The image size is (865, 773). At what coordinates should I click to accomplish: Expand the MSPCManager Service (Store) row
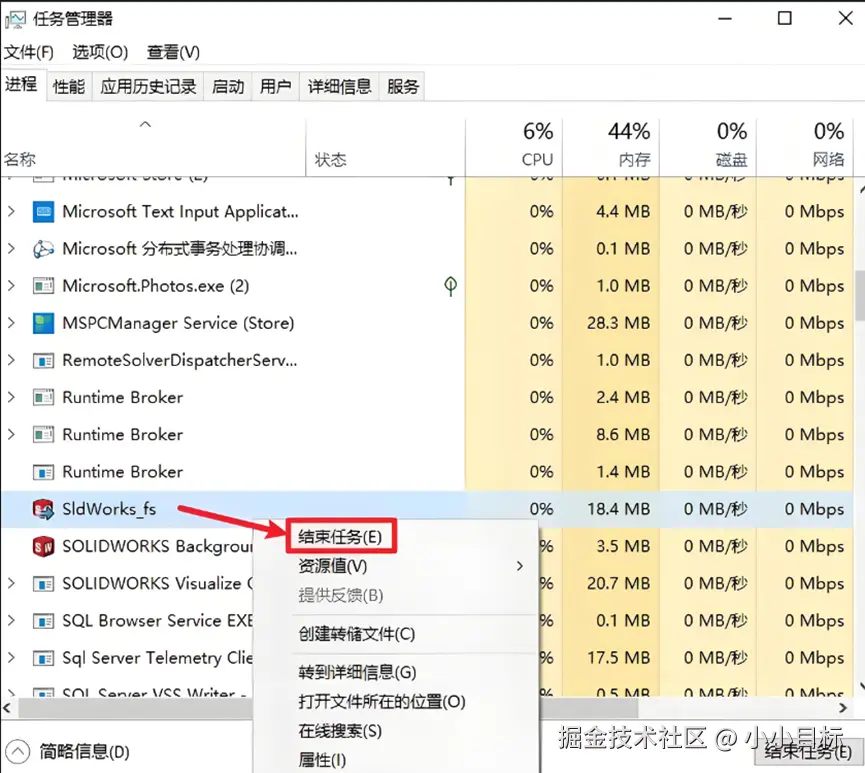click(x=12, y=323)
